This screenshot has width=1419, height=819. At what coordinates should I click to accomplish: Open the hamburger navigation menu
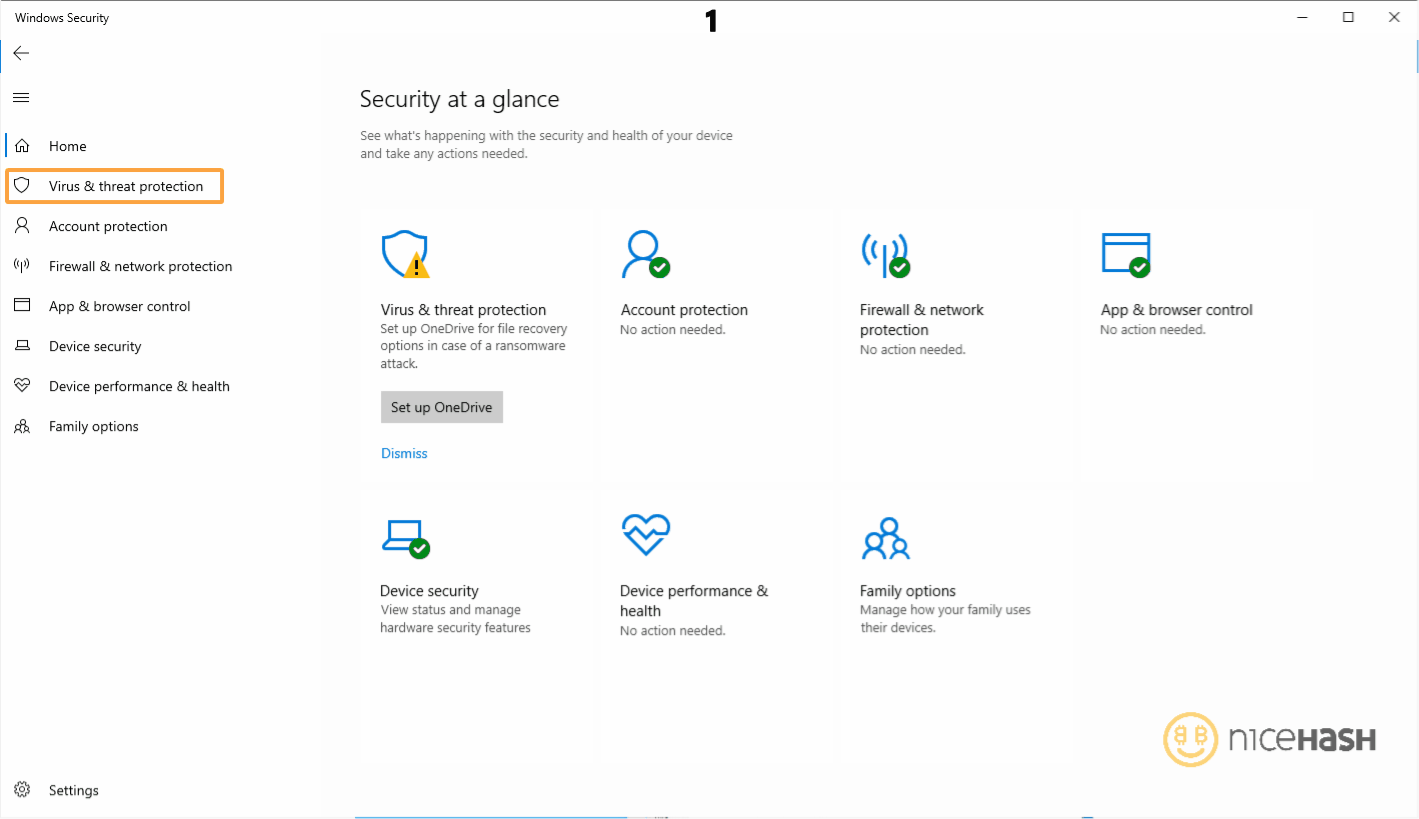pos(20,97)
